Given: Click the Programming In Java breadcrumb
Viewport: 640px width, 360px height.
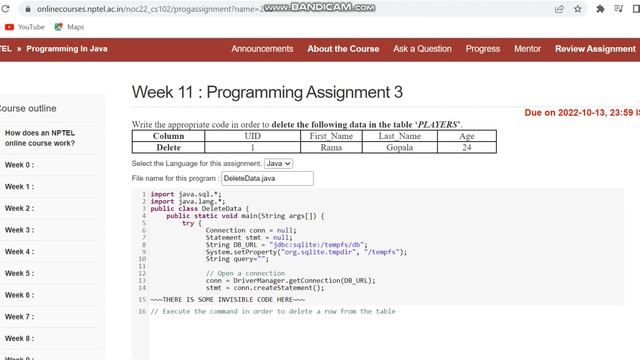Looking at the screenshot, I should pyautogui.click(x=67, y=49).
